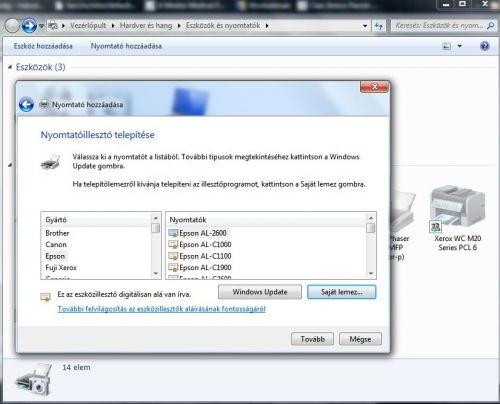500x404 pixels.
Task: Expand the arrow after the Vezérlőpult breadcrumb
Action: pos(113,26)
